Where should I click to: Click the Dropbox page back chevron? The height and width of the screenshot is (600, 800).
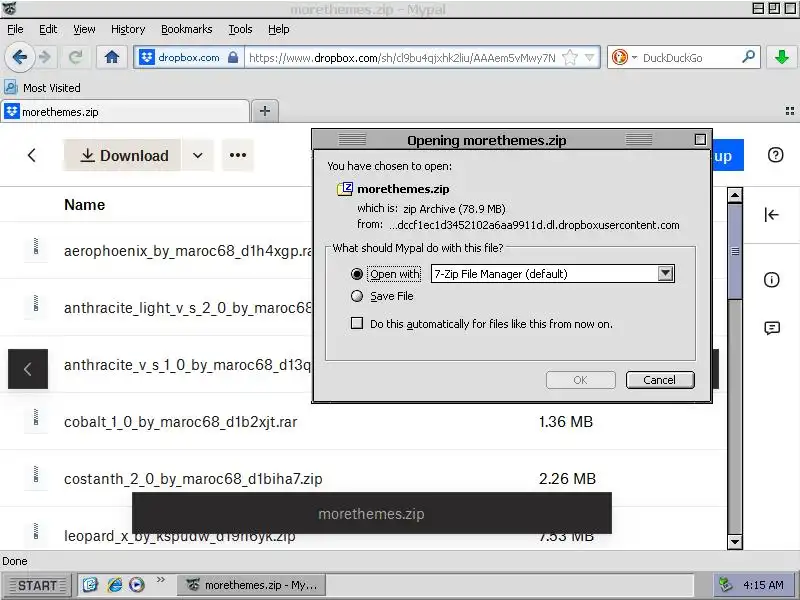tap(32, 155)
